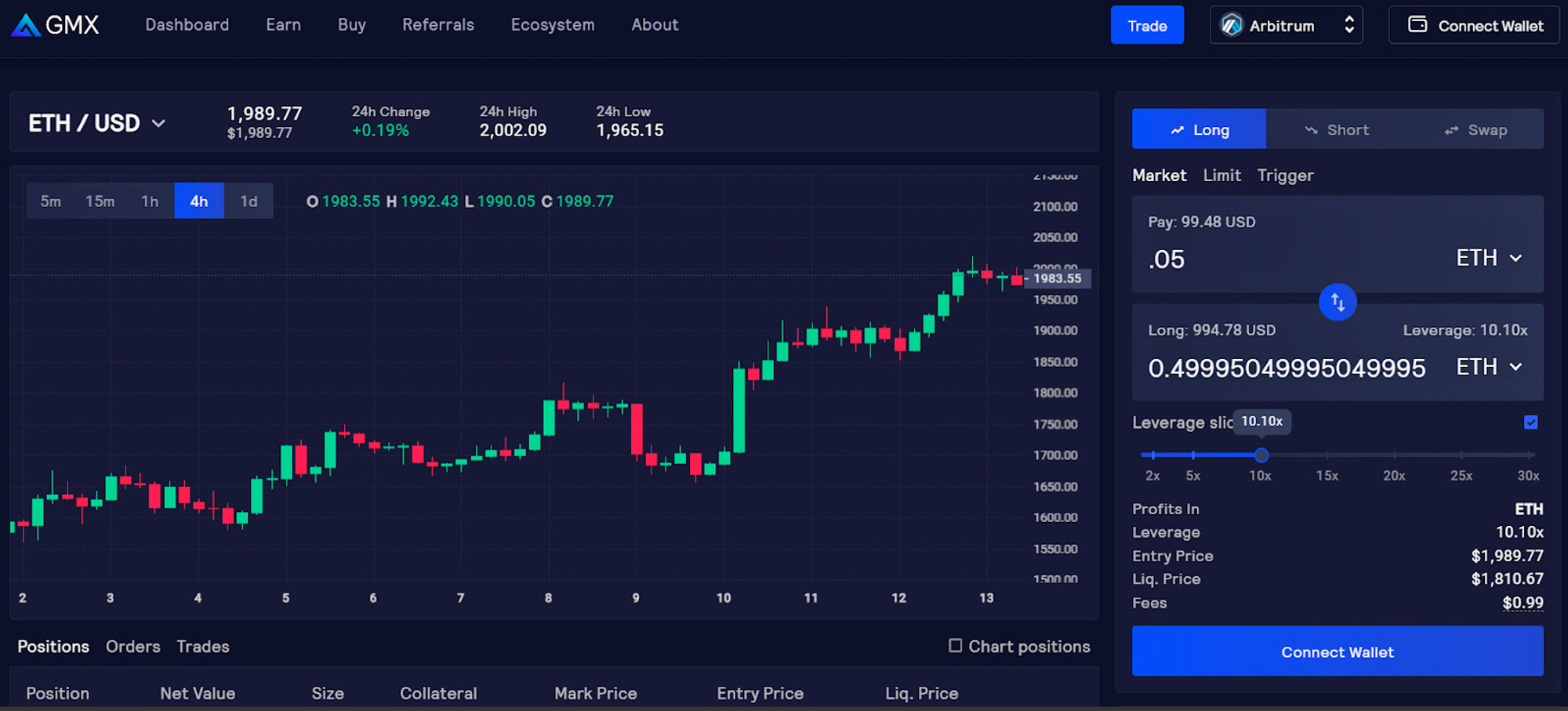Viewport: 1568px width, 711px height.
Task: Click the GMX logo
Action: coord(55,25)
